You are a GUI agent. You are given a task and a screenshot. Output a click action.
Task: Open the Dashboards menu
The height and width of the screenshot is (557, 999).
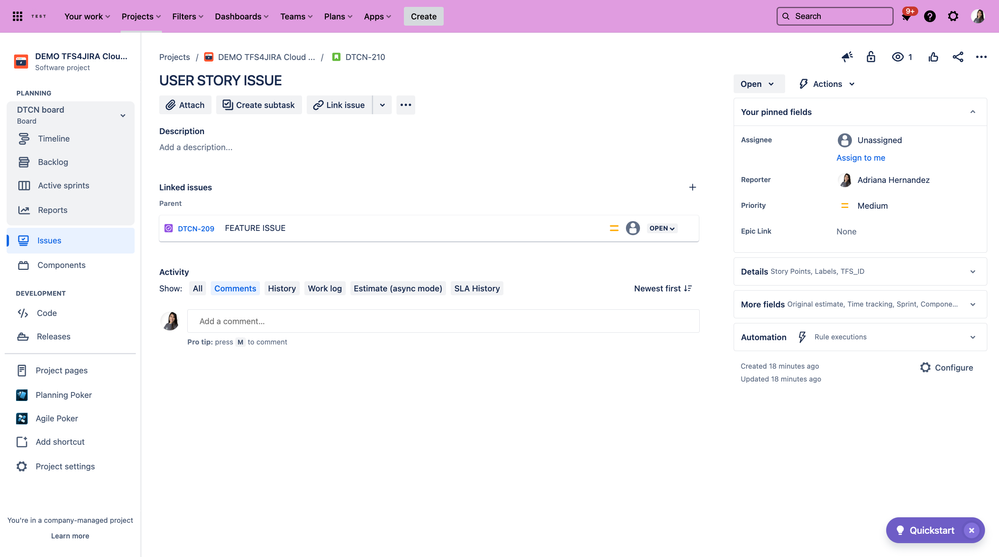pyautogui.click(x=241, y=17)
